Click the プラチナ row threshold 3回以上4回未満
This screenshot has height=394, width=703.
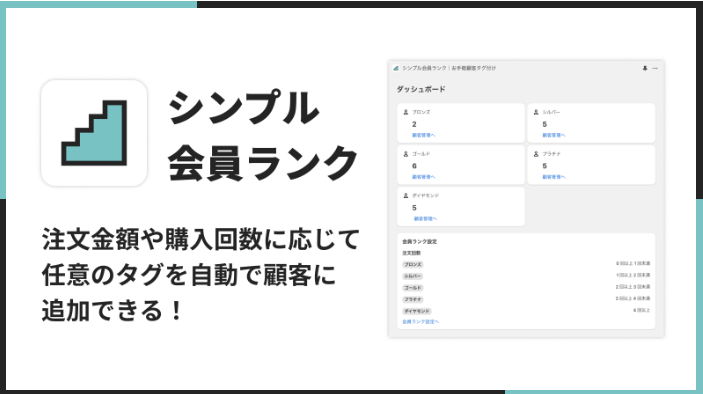pyautogui.click(x=633, y=299)
